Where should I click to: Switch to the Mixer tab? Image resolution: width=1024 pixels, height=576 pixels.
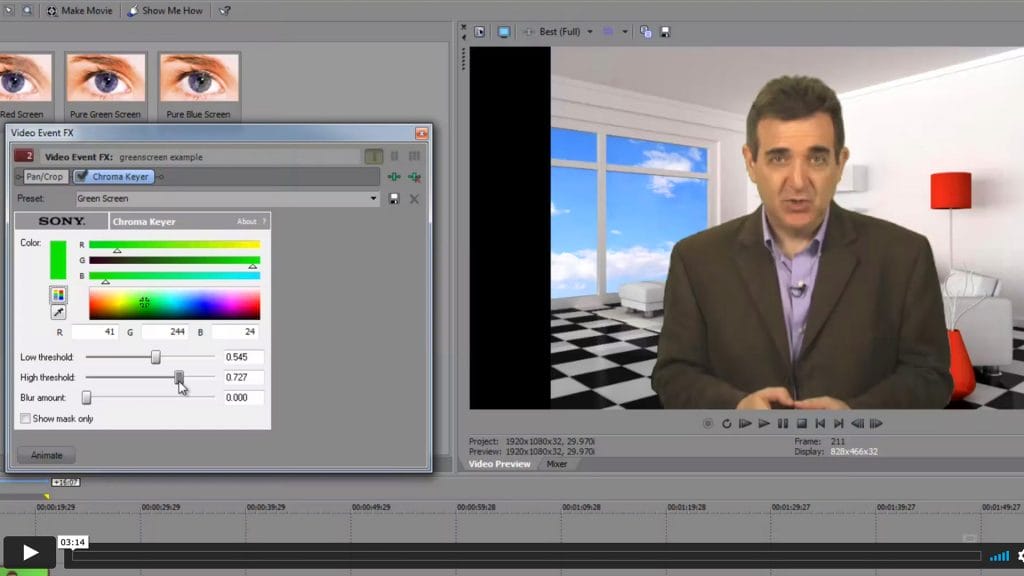pos(556,464)
